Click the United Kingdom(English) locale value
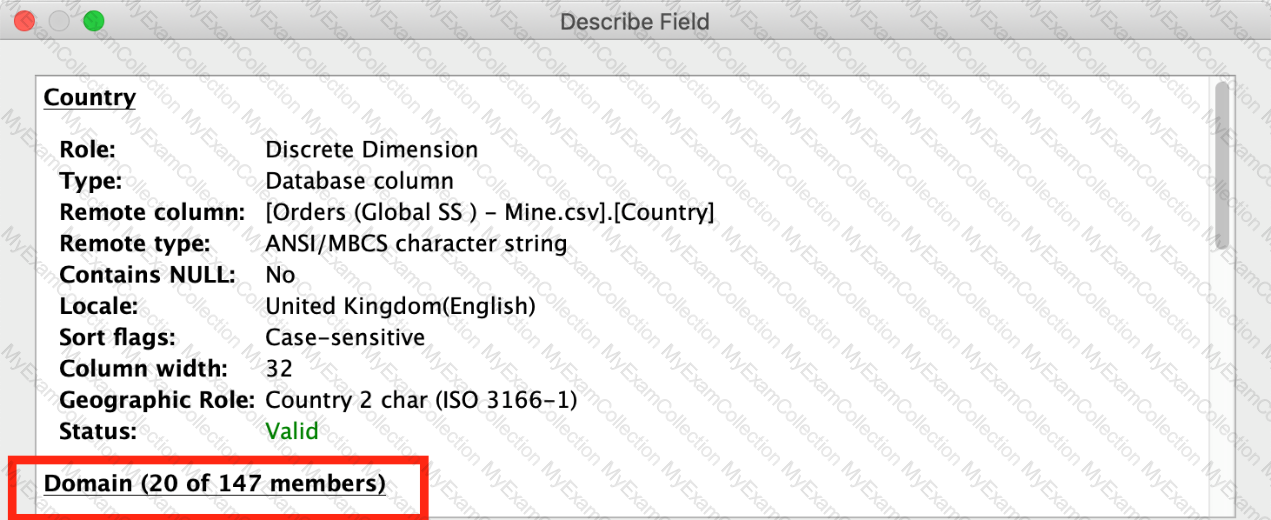Image resolution: width=1271 pixels, height=520 pixels. (x=400, y=306)
